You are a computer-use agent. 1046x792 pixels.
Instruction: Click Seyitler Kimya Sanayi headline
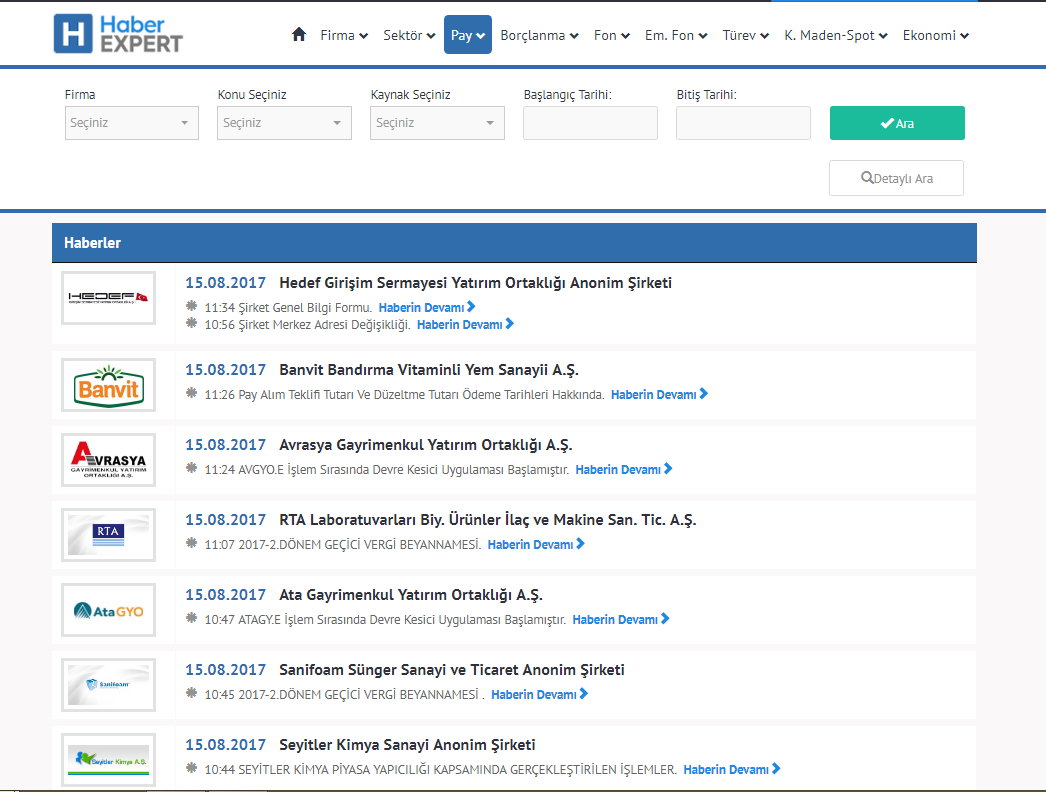click(407, 745)
